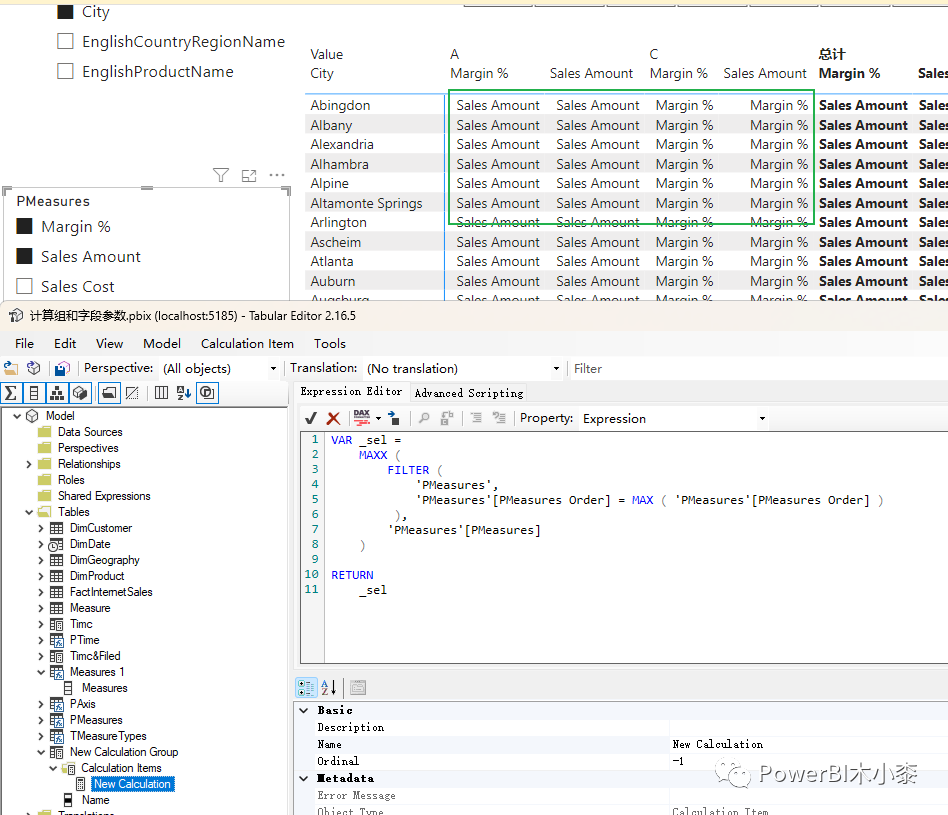Sort tree alphabetically A-Z icon
The image size is (948, 815).
(x=184, y=394)
